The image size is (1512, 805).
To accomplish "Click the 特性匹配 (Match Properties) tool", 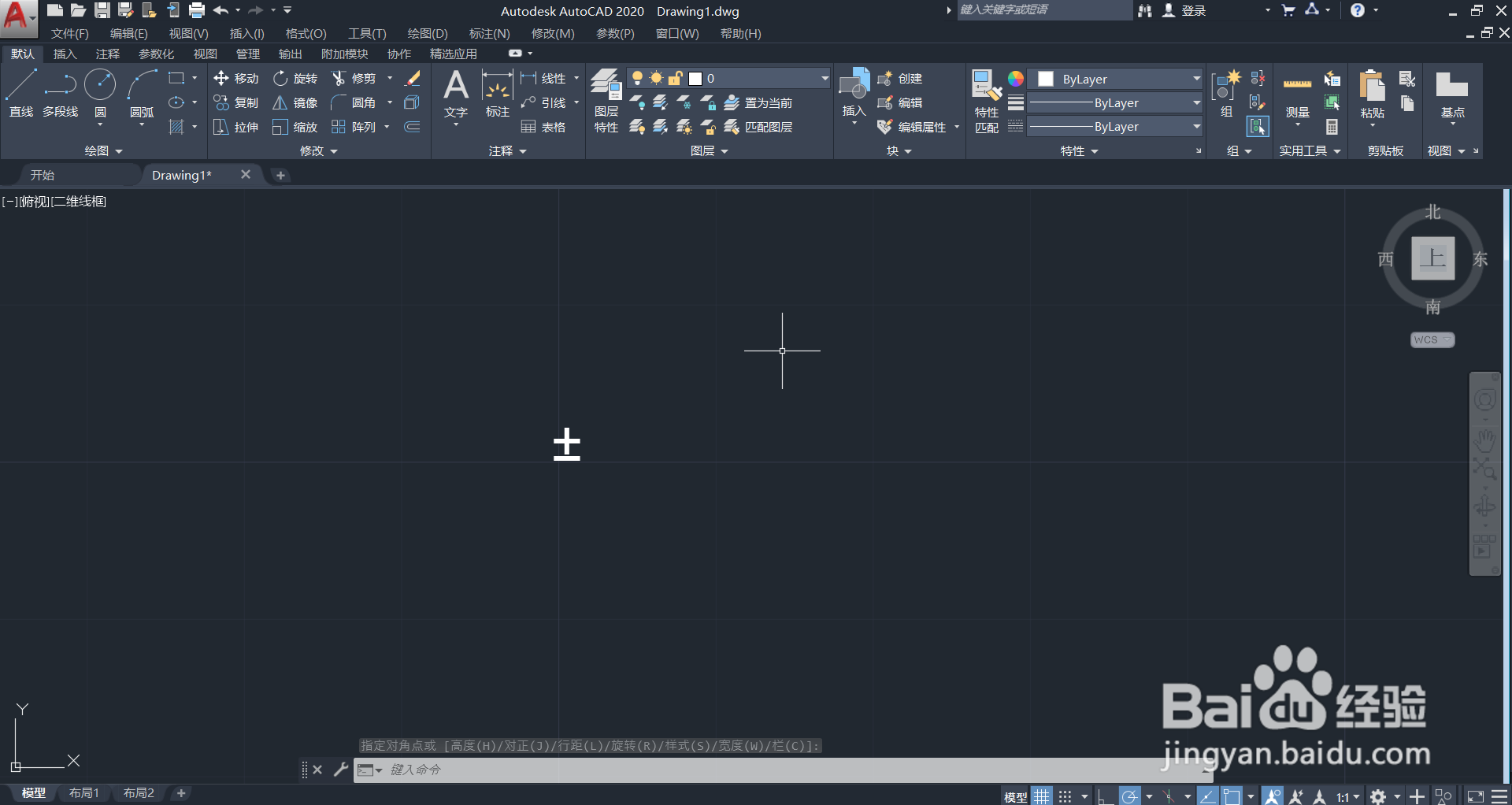I will 987,102.
